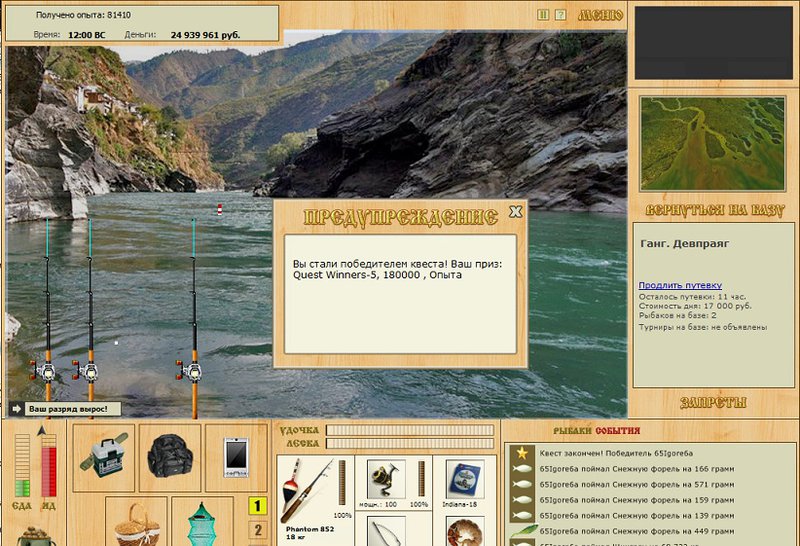The width and height of the screenshot is (800, 546).
Task: Click the 'Ганг. Девпраяг' location title
Action: pyautogui.click(x=684, y=244)
